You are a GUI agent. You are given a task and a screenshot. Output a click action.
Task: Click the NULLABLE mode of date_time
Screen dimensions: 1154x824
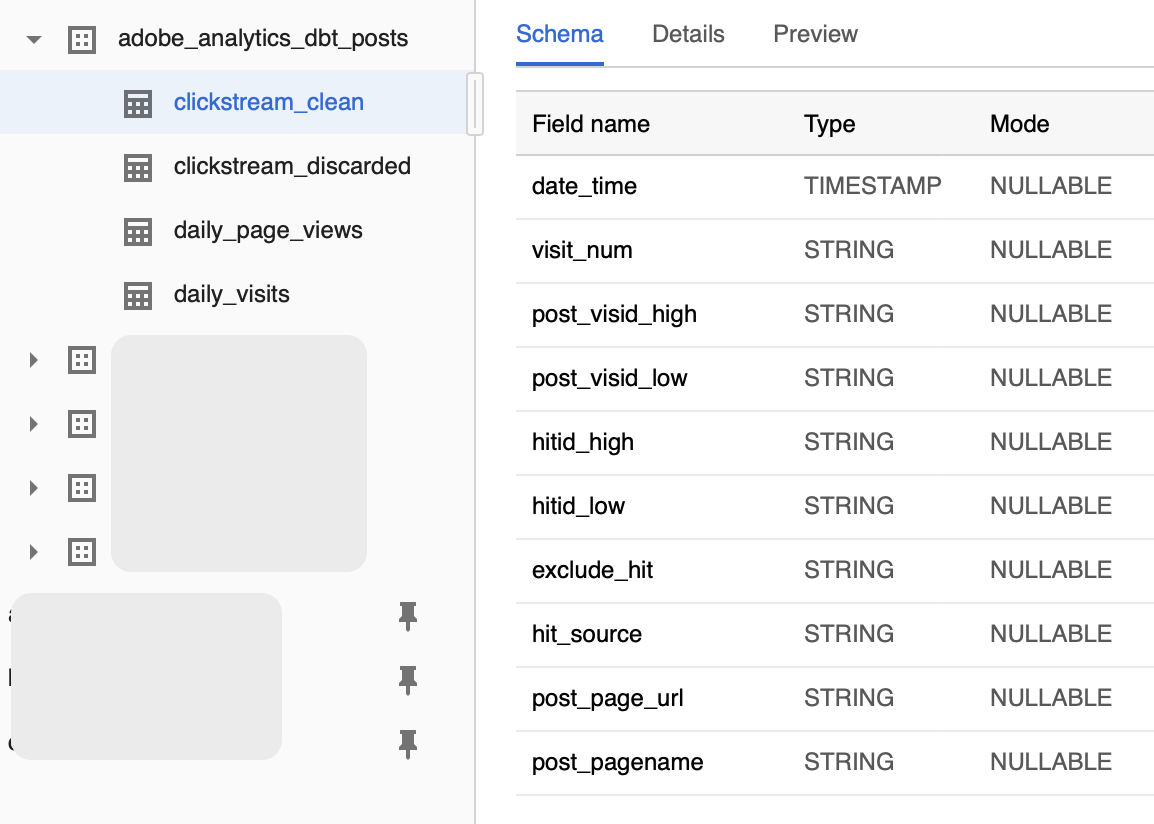(1051, 186)
